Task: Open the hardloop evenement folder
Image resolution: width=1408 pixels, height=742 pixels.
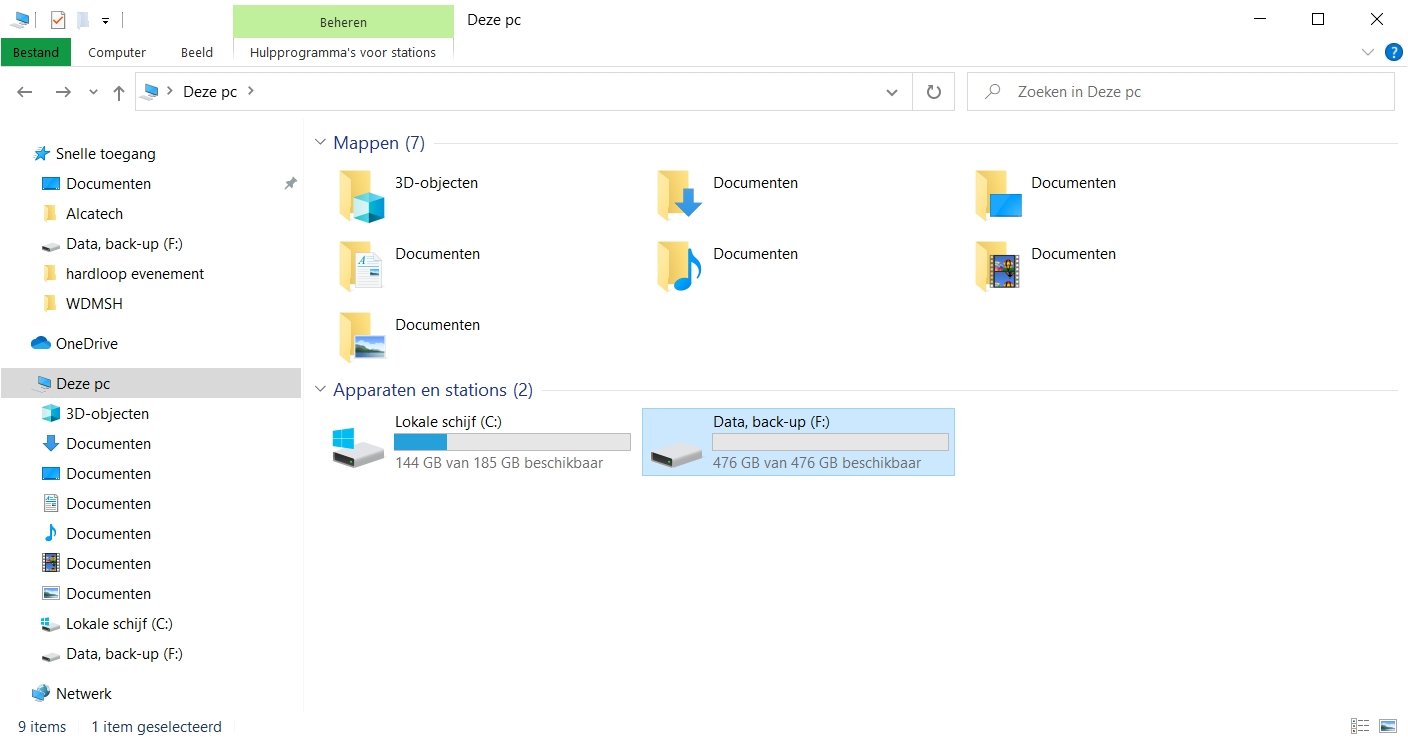Action: 135,274
